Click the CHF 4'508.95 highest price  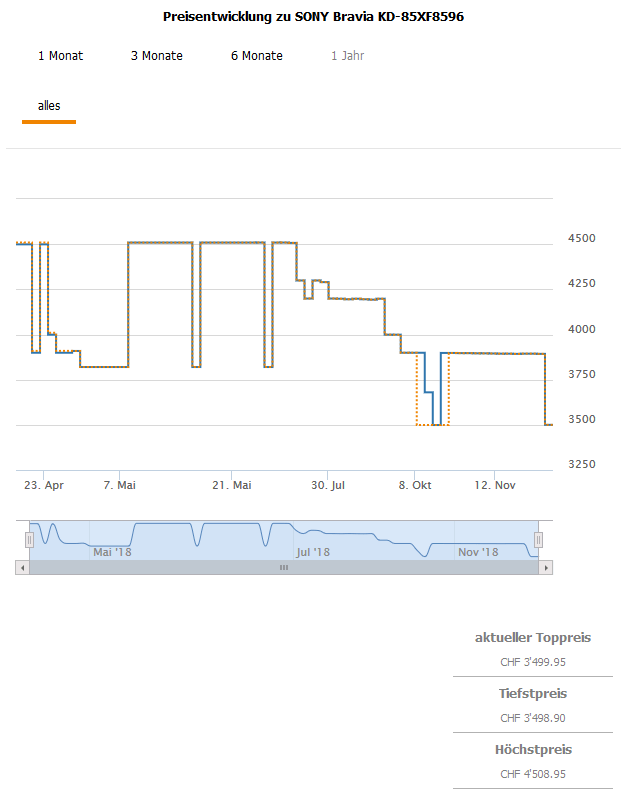[533, 774]
